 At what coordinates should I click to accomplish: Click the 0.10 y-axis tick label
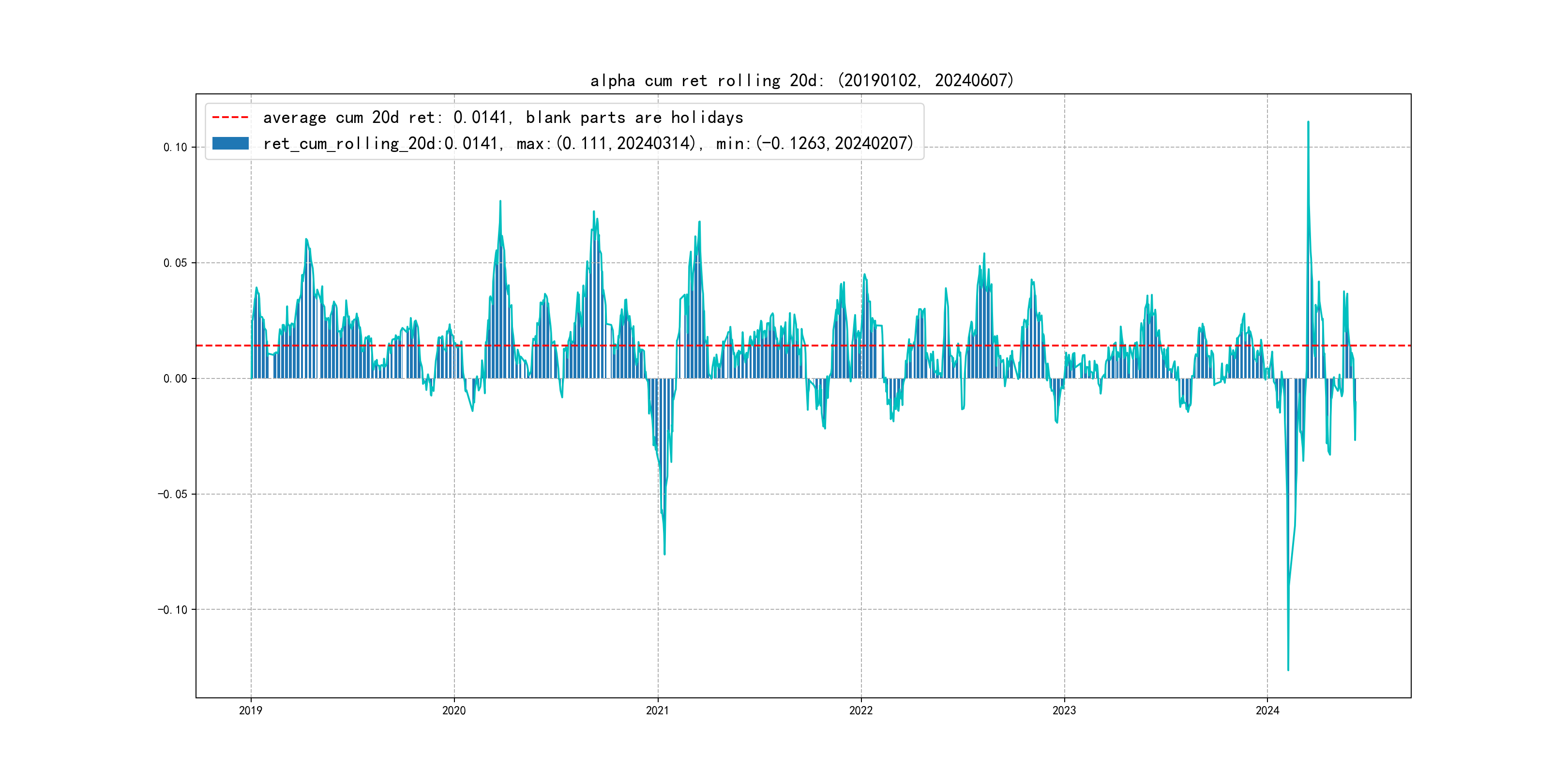pos(175,147)
